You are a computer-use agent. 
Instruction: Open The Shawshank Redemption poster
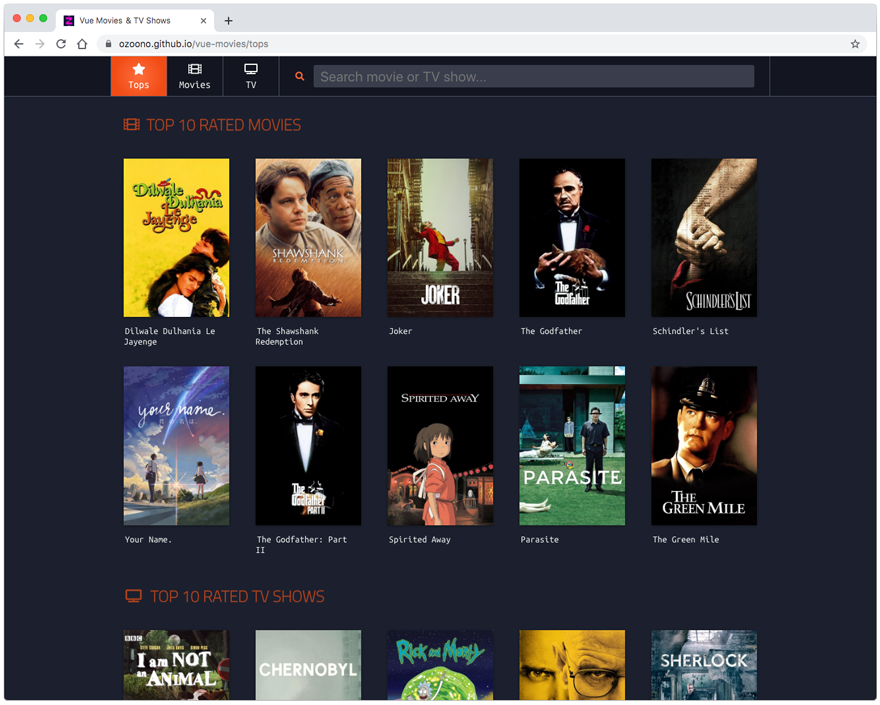(308, 237)
